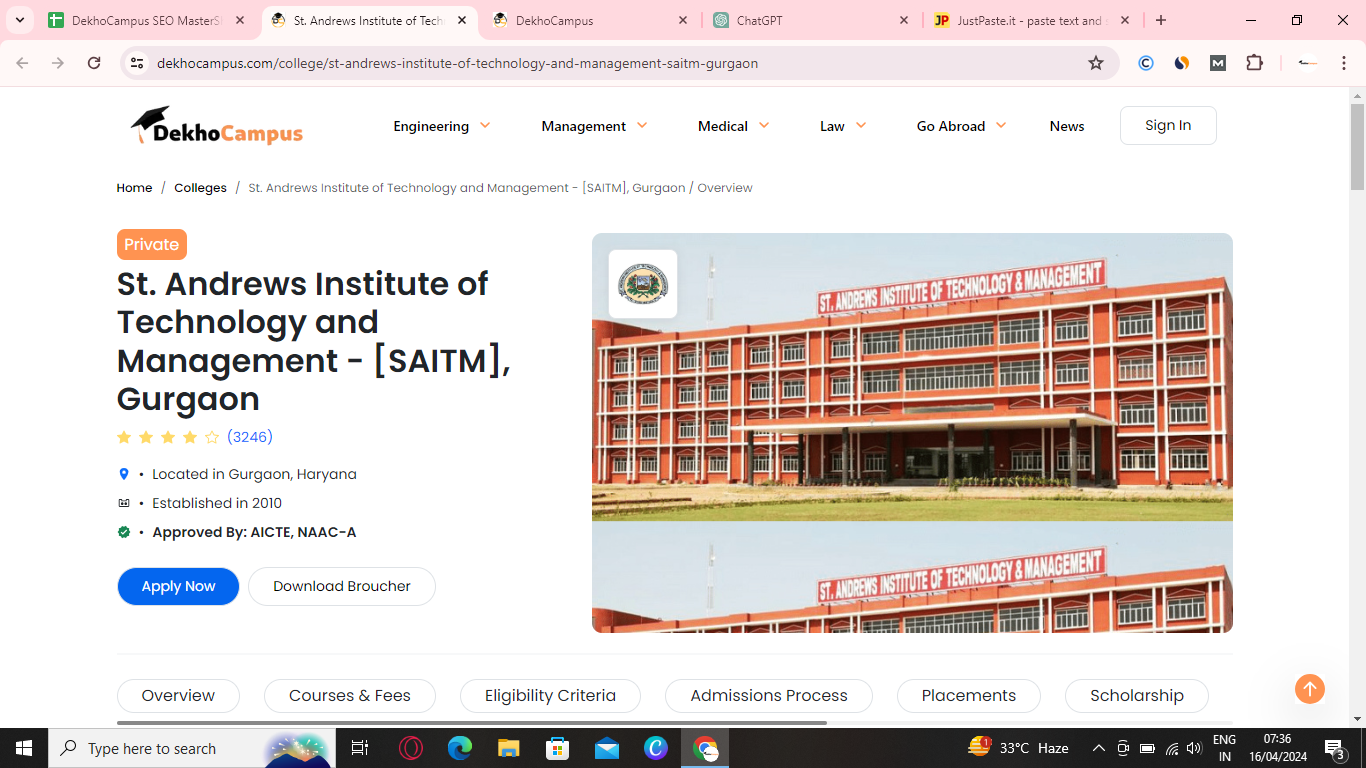Click the Download Broucher button
This screenshot has height=768, width=1366.
tap(342, 587)
